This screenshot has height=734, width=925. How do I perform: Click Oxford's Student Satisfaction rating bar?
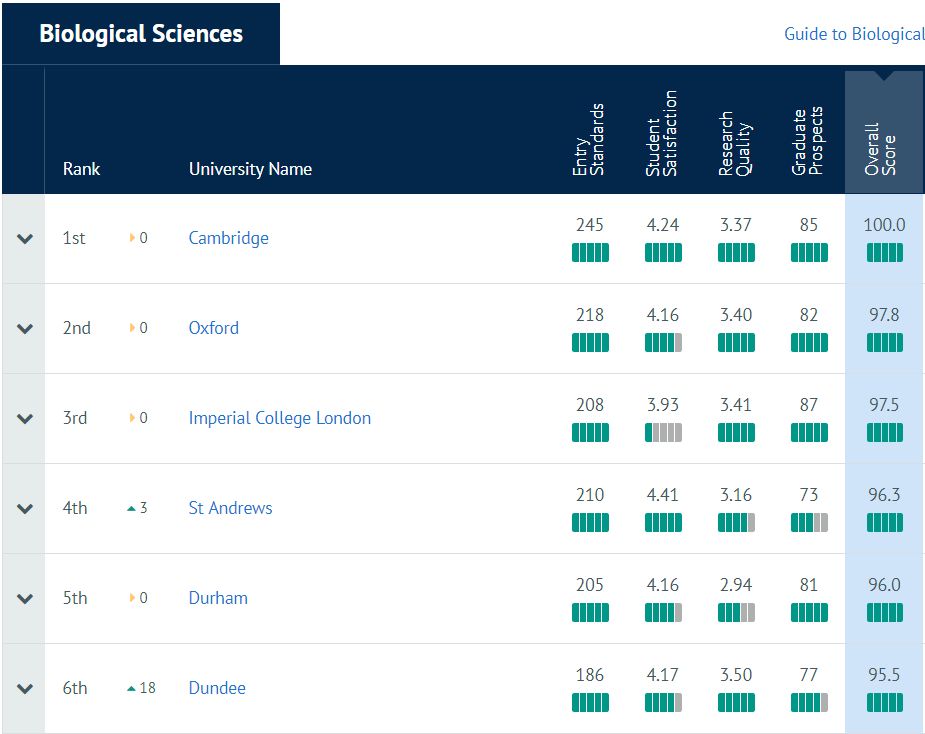click(663, 343)
